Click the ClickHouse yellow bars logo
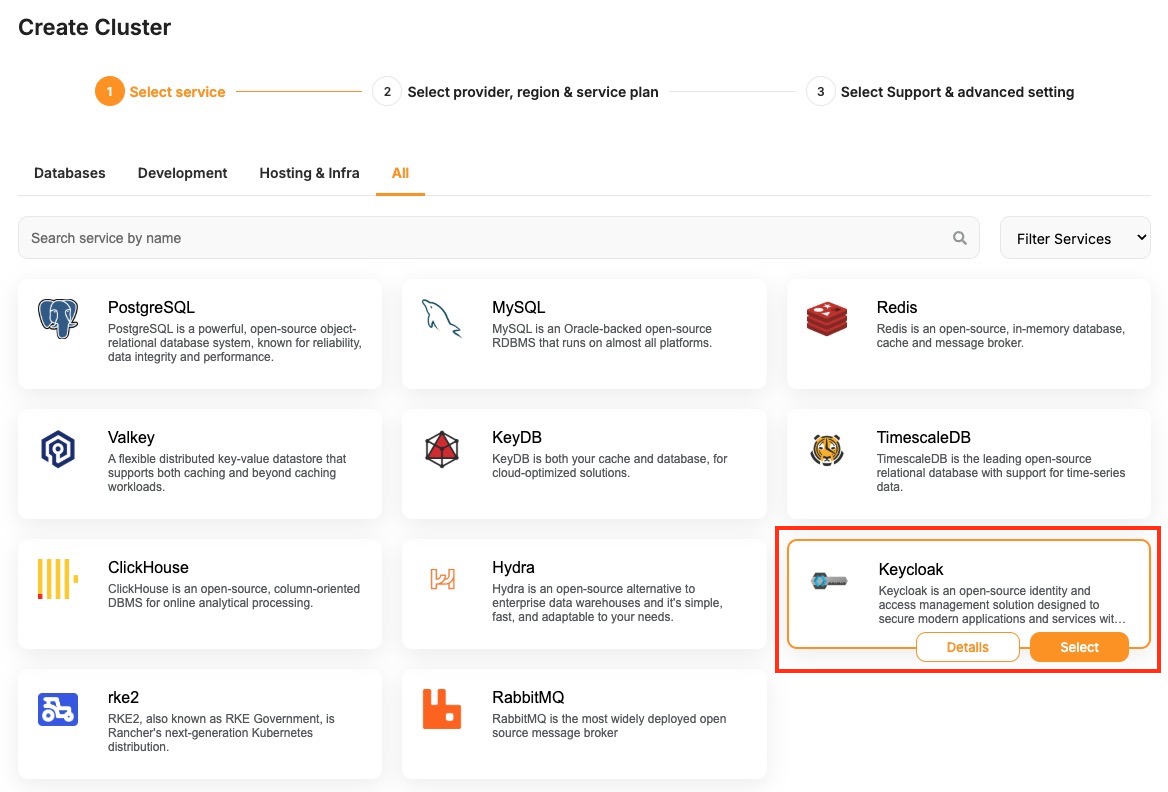 point(58,579)
